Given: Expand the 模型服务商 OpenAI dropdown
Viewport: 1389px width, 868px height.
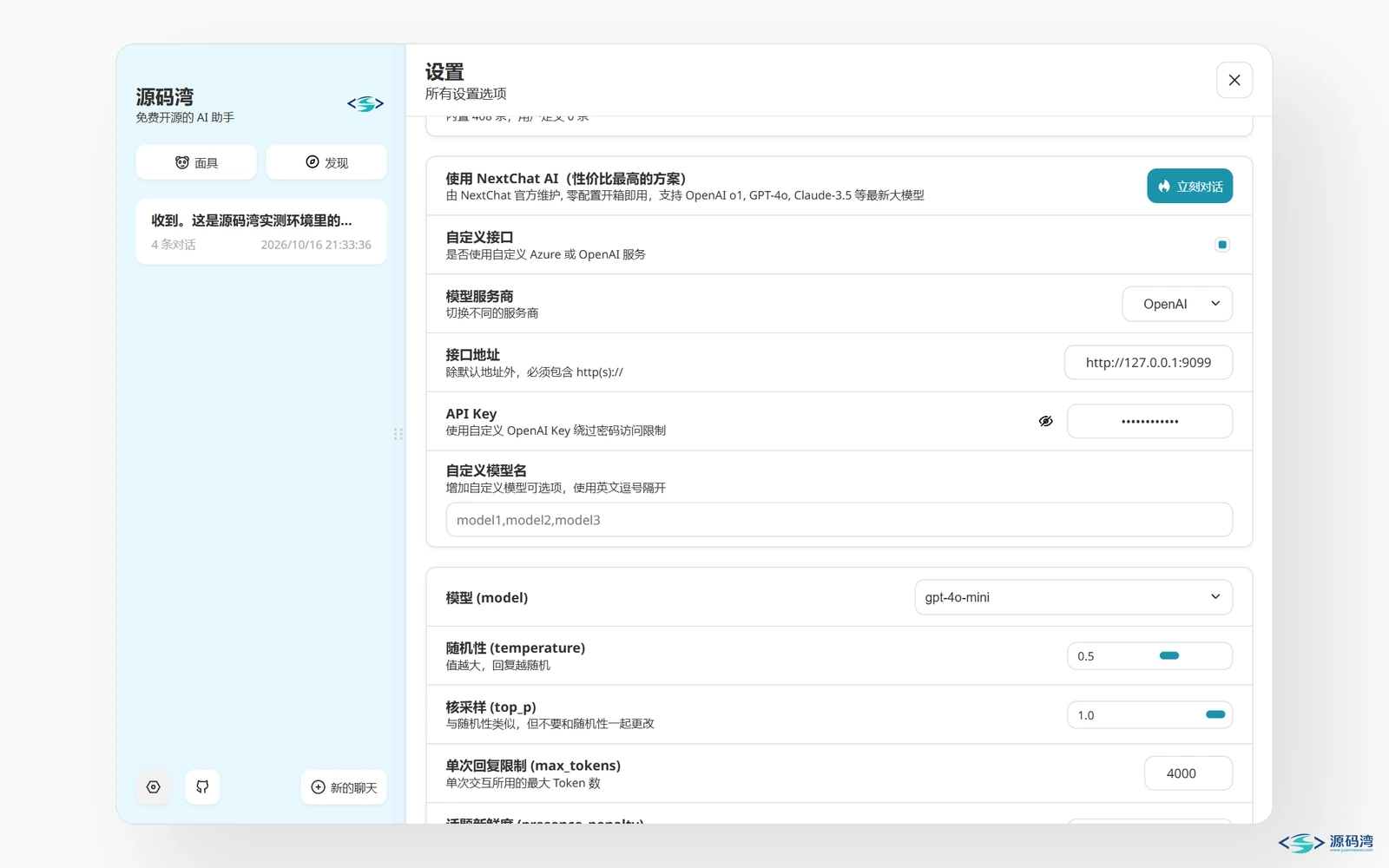Looking at the screenshot, I should click(1177, 304).
